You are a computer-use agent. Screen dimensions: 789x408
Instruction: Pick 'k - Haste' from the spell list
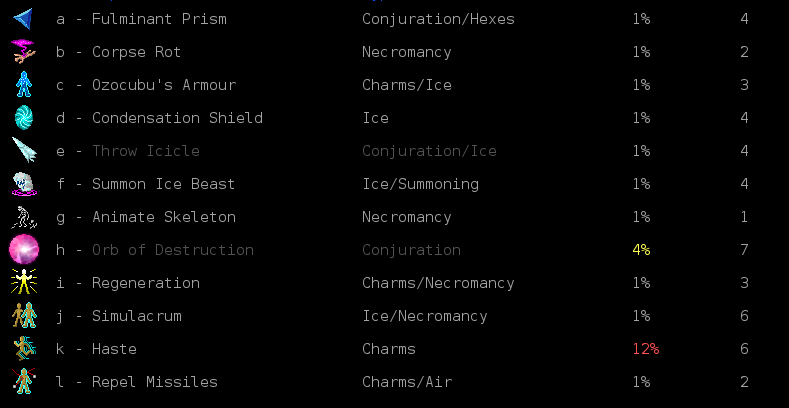point(96,349)
